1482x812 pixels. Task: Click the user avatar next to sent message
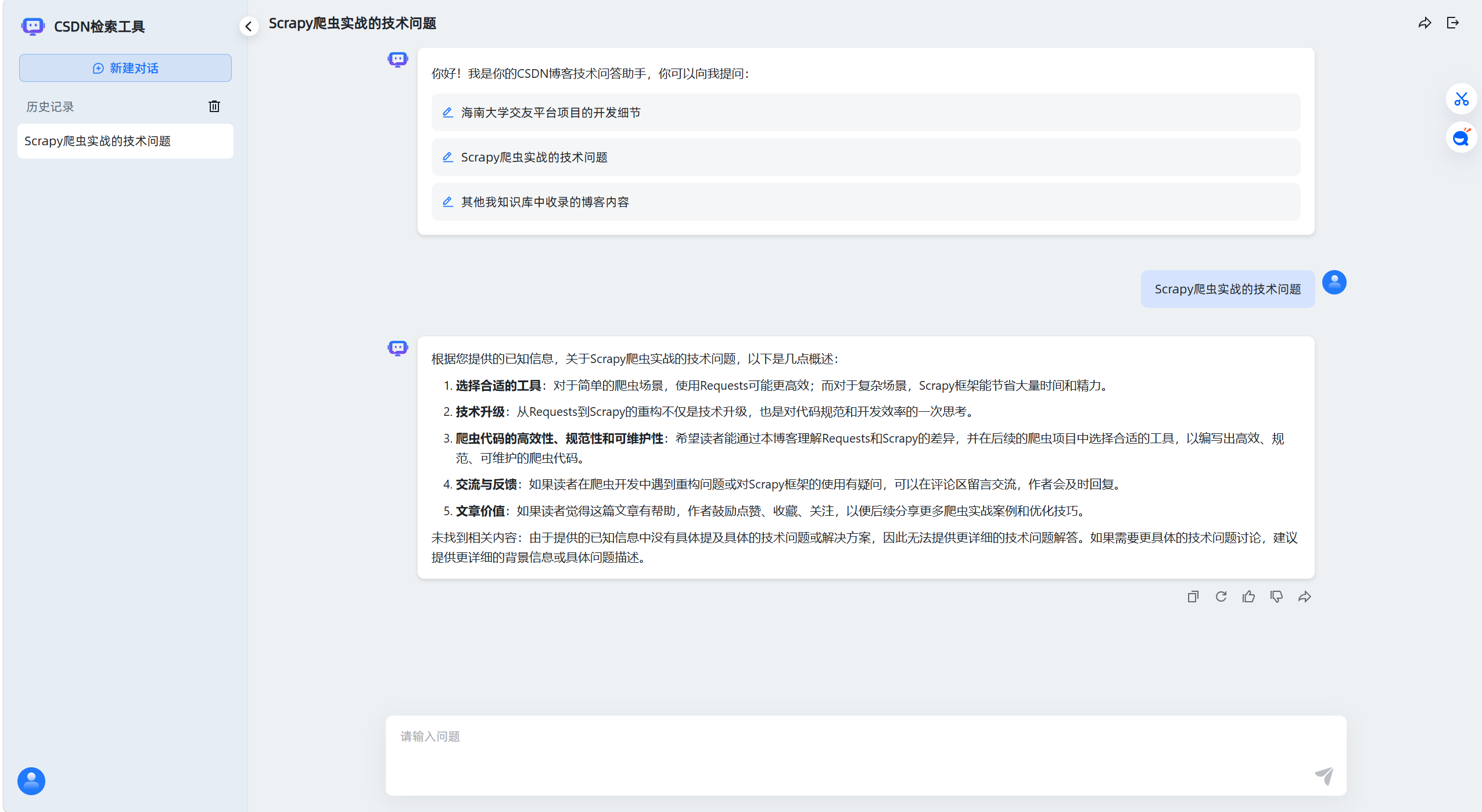click(x=1334, y=283)
